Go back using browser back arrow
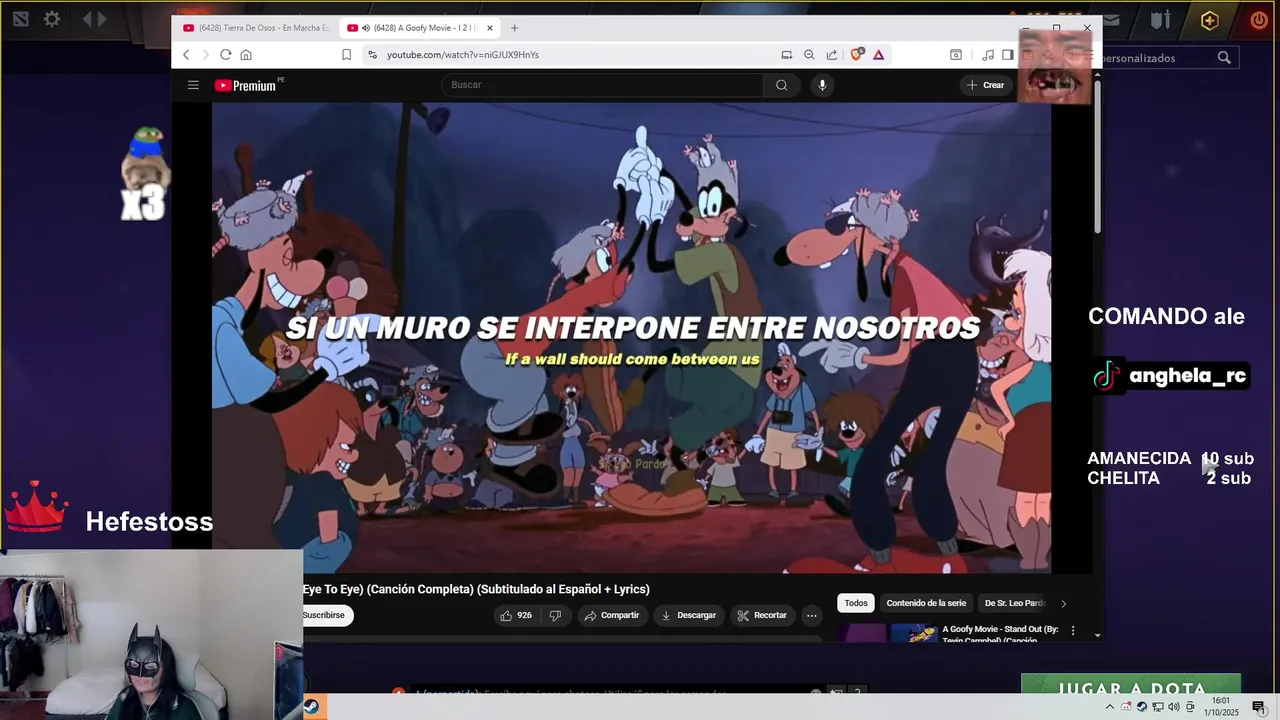This screenshot has width=1280, height=720. (186, 55)
